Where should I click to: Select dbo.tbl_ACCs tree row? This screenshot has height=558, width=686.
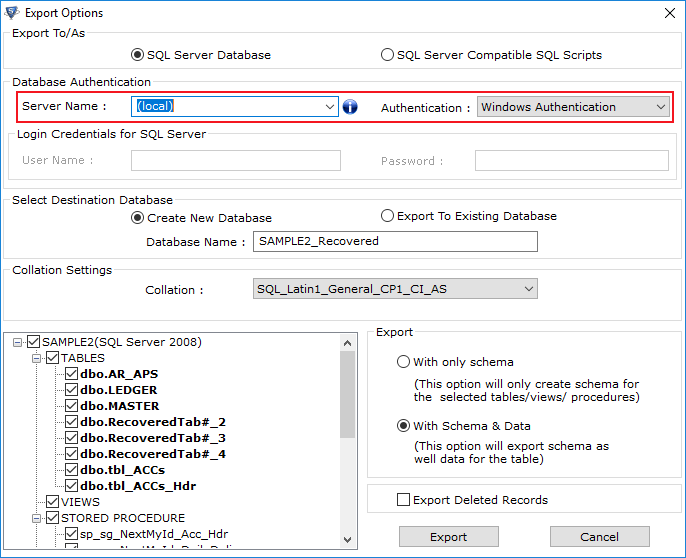(x=122, y=470)
